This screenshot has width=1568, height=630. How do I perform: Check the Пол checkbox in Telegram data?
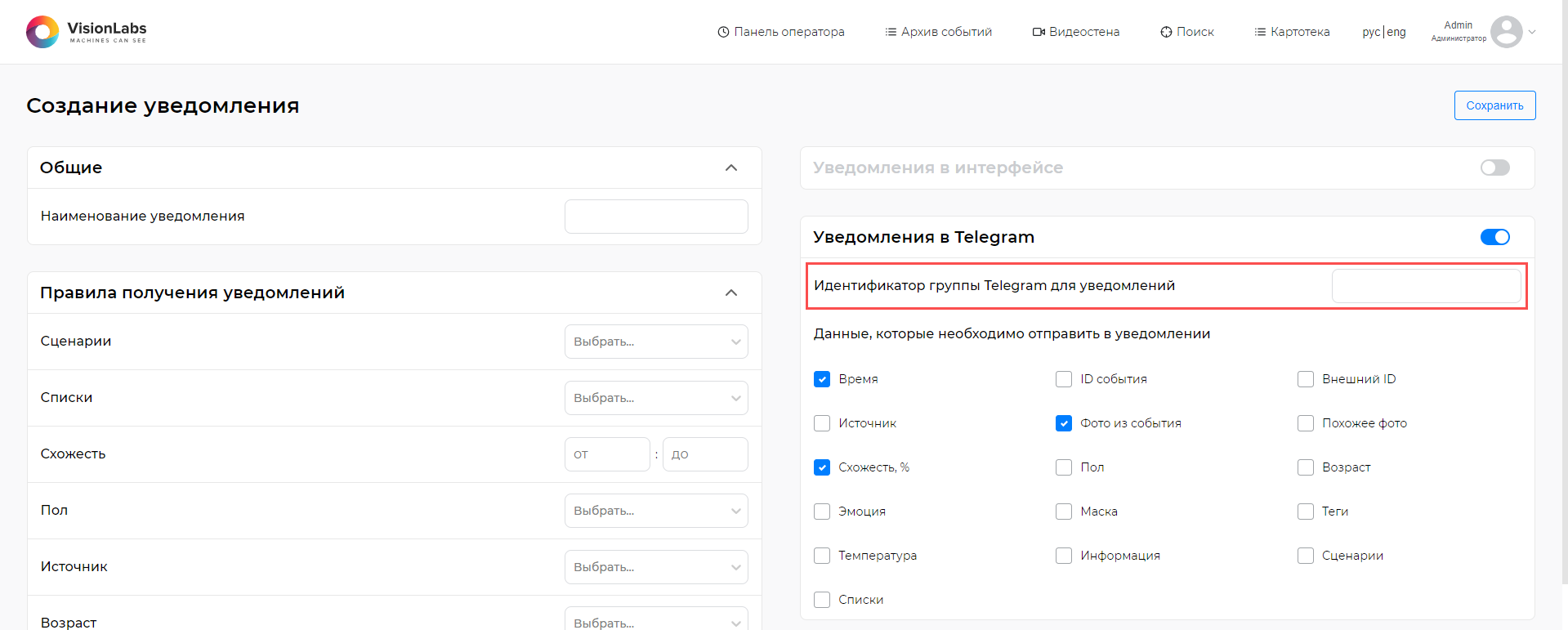coord(1064,467)
